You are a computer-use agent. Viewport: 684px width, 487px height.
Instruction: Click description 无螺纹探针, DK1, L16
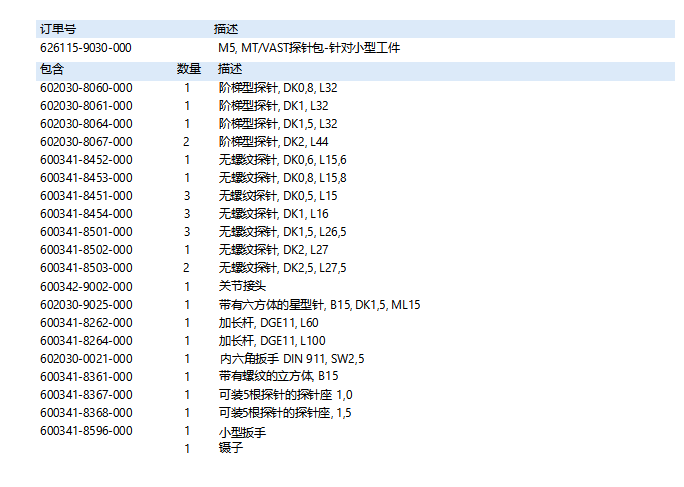click(274, 213)
